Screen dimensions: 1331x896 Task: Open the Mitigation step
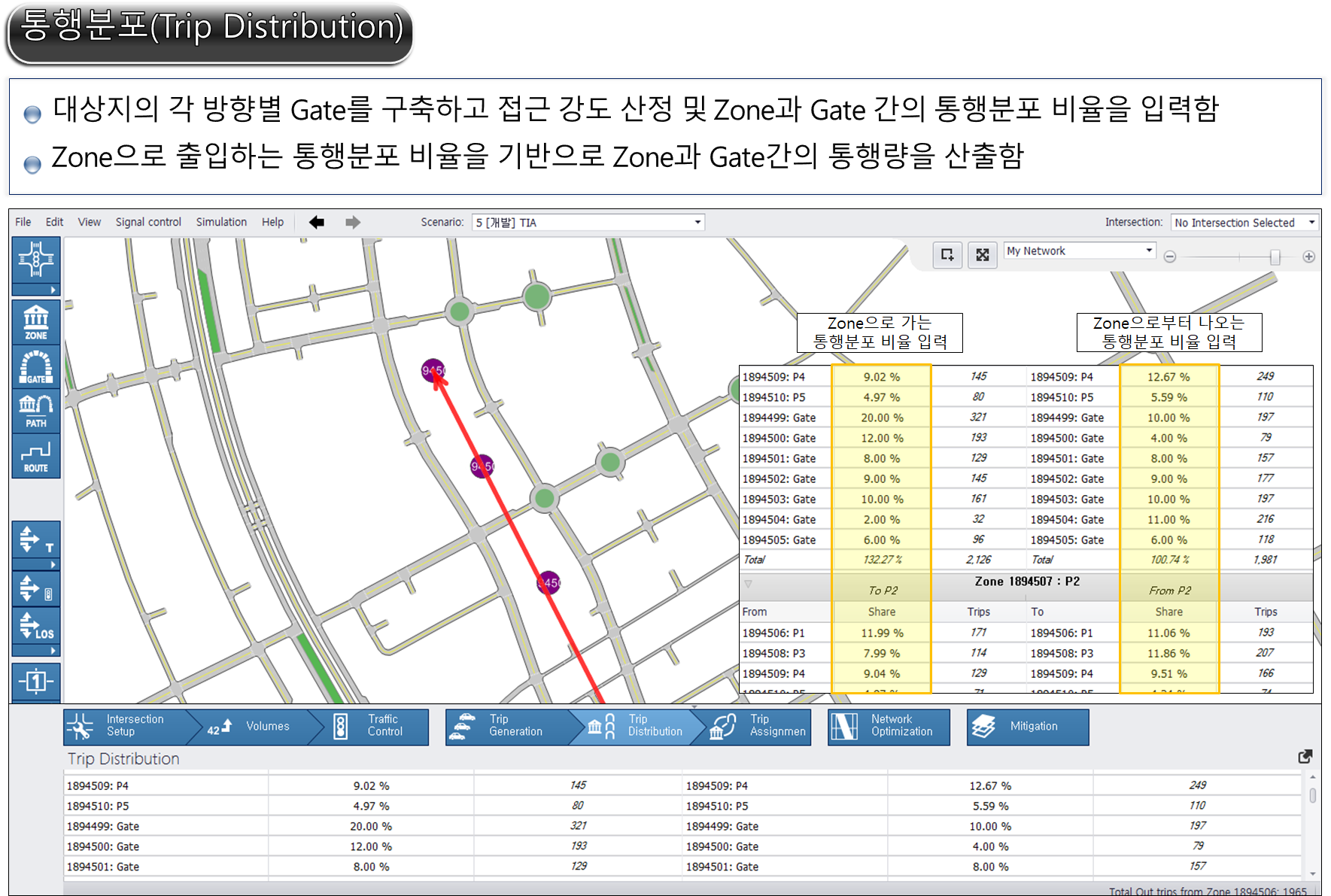(x=1028, y=726)
